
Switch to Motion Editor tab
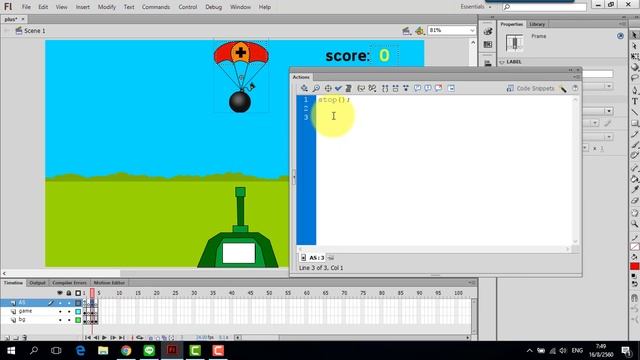109,283
